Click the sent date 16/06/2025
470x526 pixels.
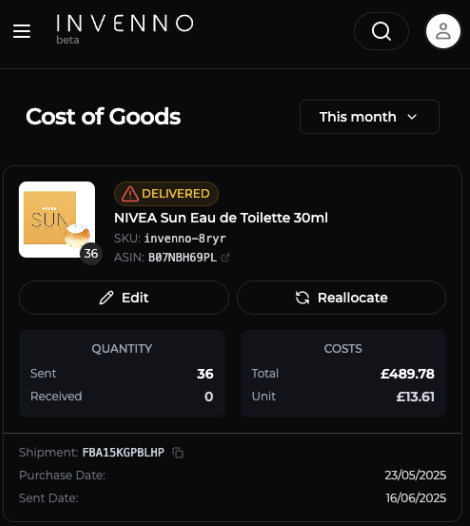(416, 498)
